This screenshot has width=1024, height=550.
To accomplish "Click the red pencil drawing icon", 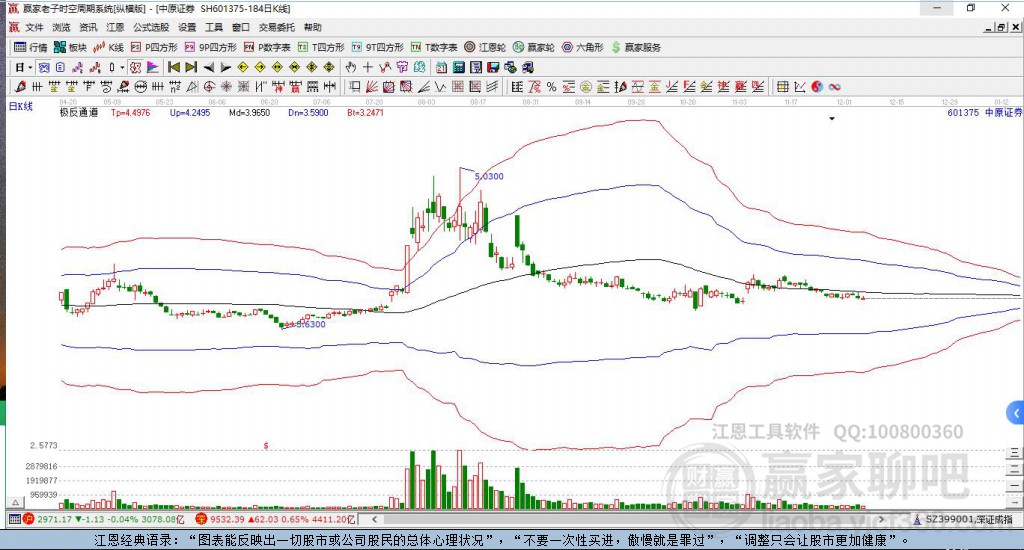I will pyautogui.click(x=20, y=87).
